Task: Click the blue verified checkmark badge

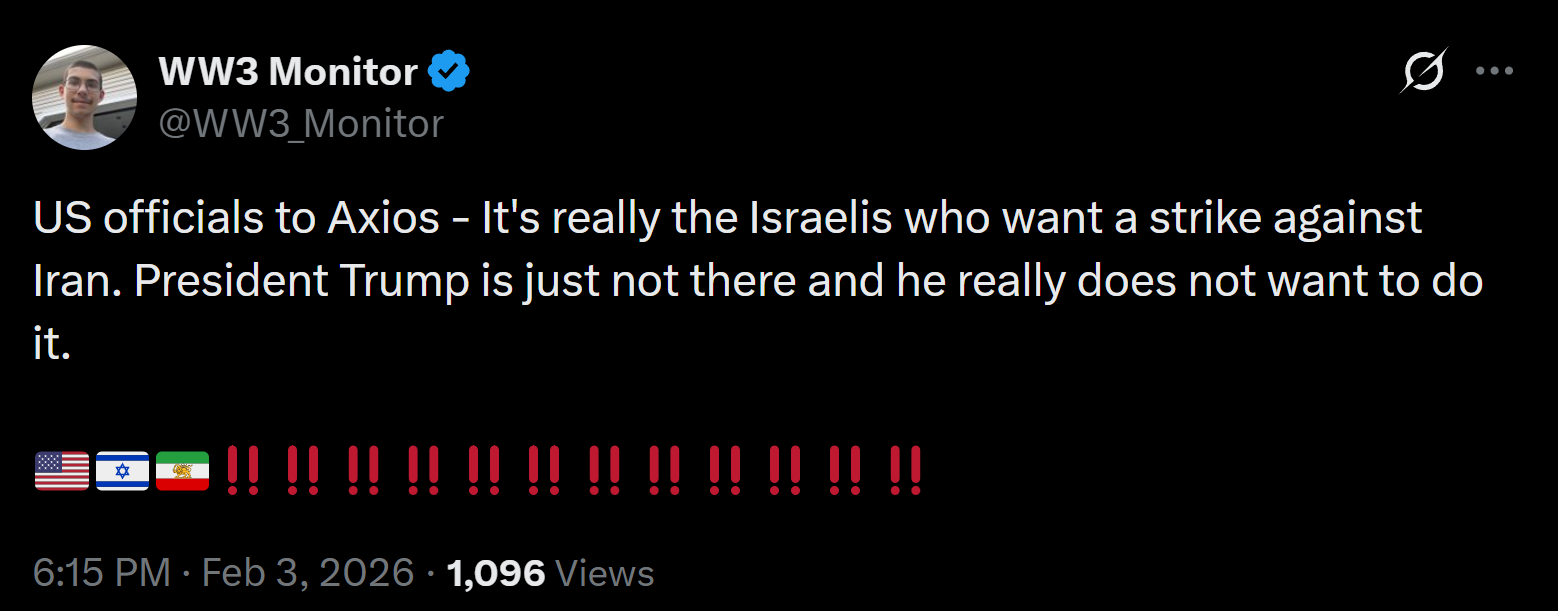Action: coord(449,71)
